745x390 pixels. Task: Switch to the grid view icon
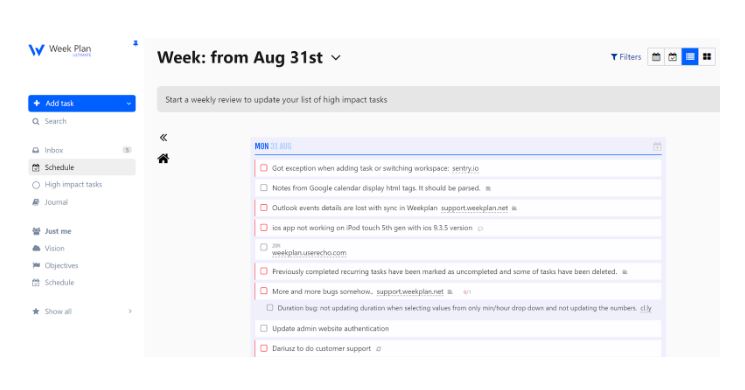707,57
